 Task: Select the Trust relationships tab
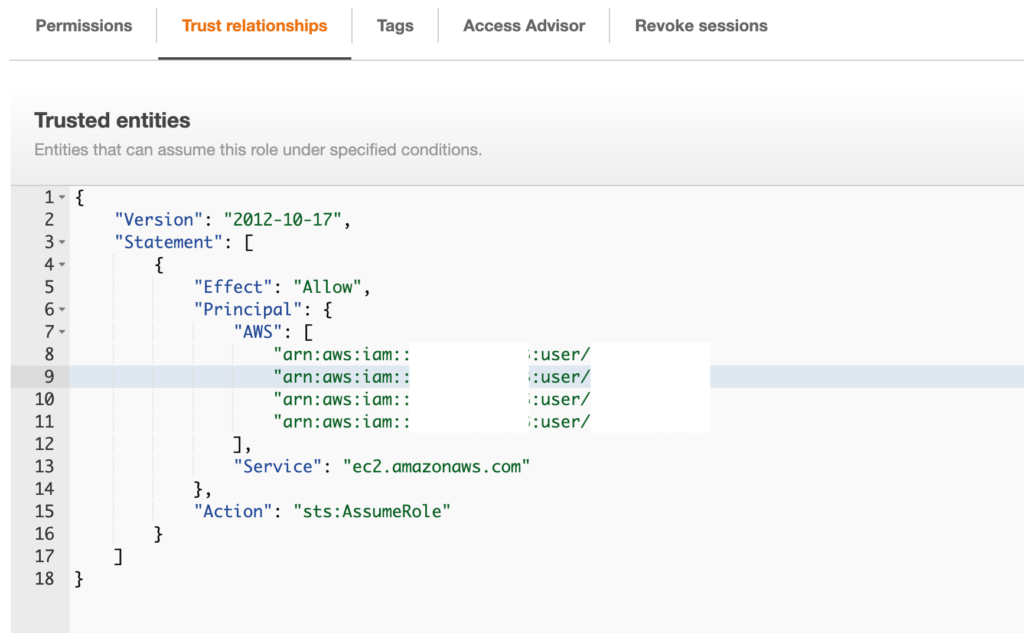coord(254,26)
